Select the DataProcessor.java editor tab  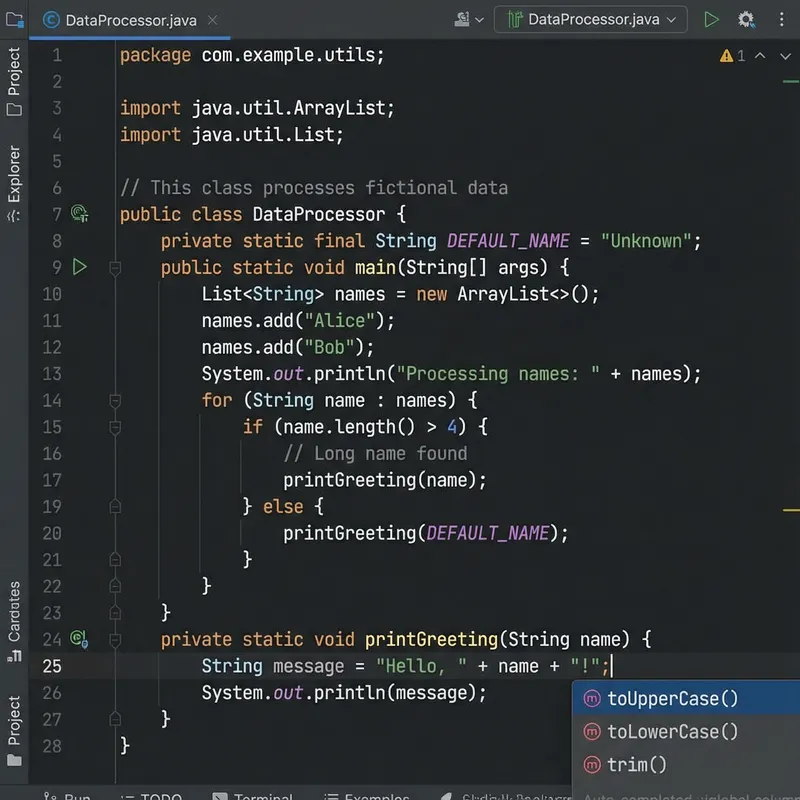130,19
